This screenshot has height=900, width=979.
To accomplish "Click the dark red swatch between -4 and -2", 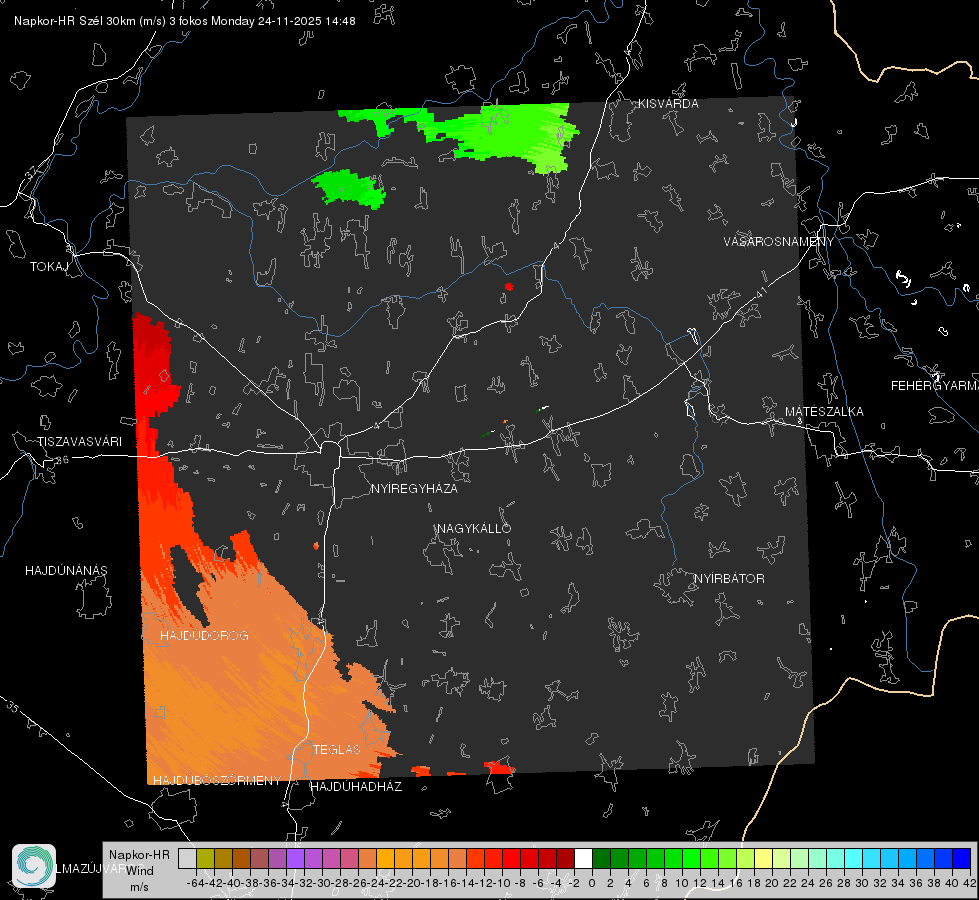I will pos(565,858).
